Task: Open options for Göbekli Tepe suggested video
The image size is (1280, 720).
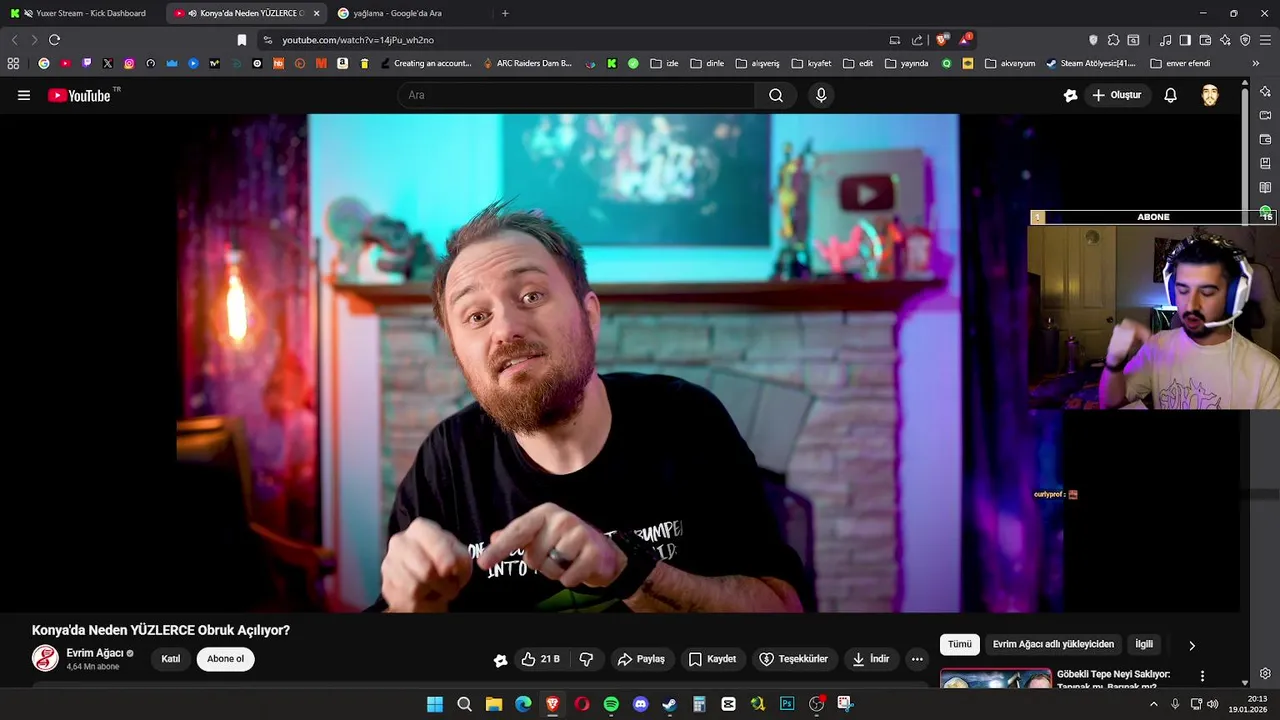Action: (x=1202, y=676)
